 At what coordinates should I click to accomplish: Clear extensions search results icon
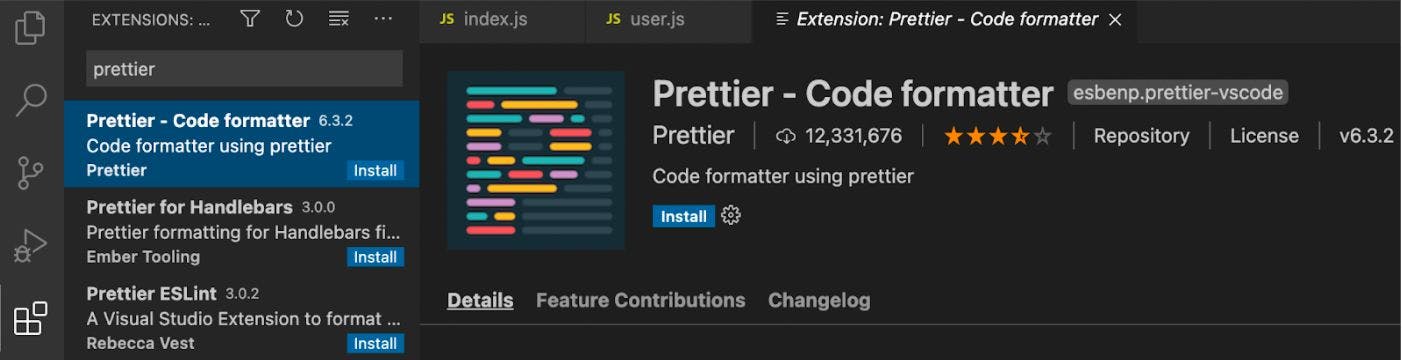point(339,19)
